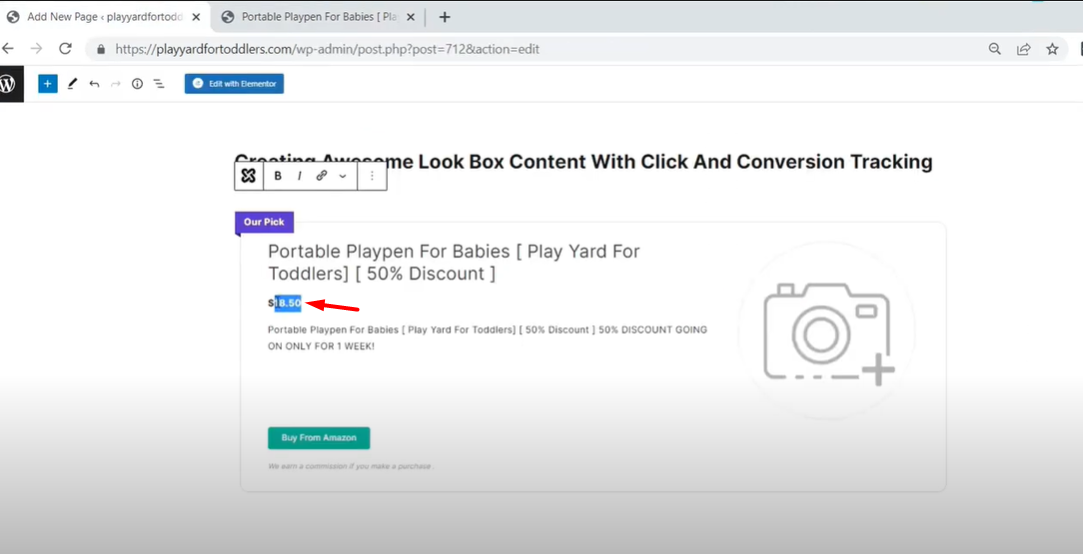This screenshot has width=1083, height=554.
Task: Open block options three-dot menu
Action: click(x=372, y=176)
